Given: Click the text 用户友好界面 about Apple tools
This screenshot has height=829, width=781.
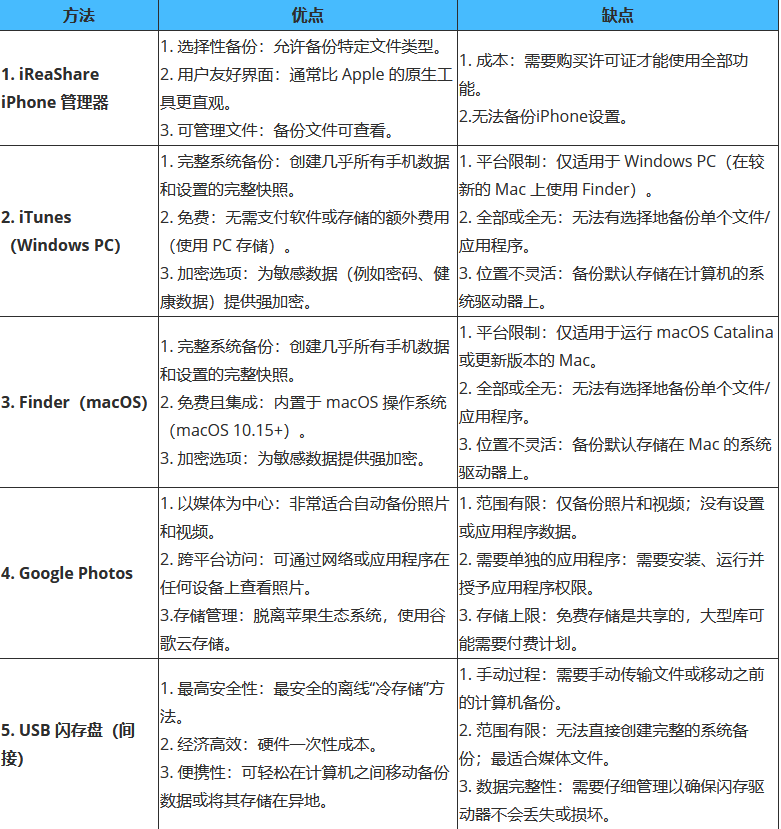Looking at the screenshot, I should coord(306,88).
